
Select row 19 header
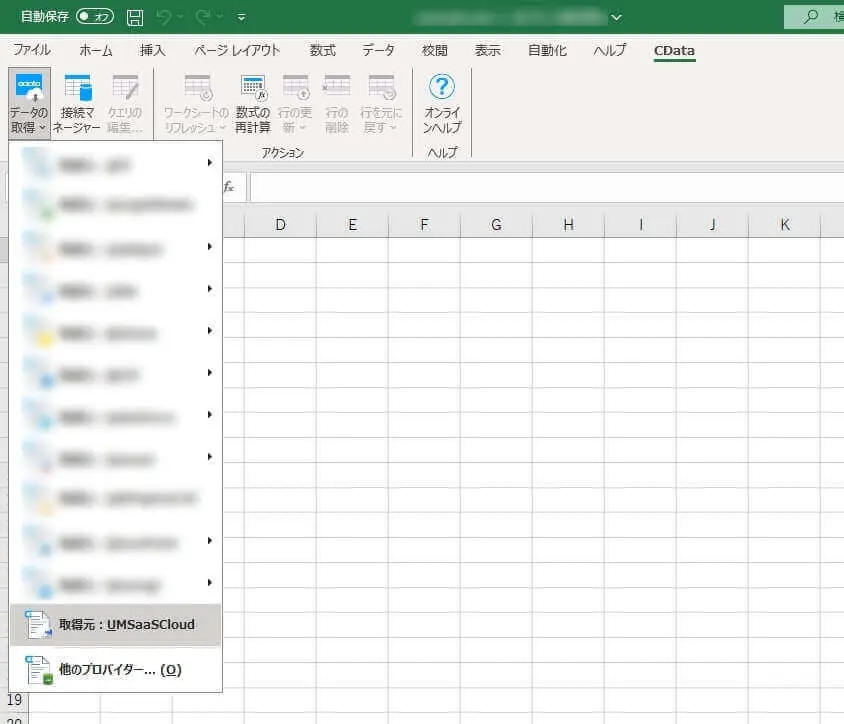click(x=15, y=700)
